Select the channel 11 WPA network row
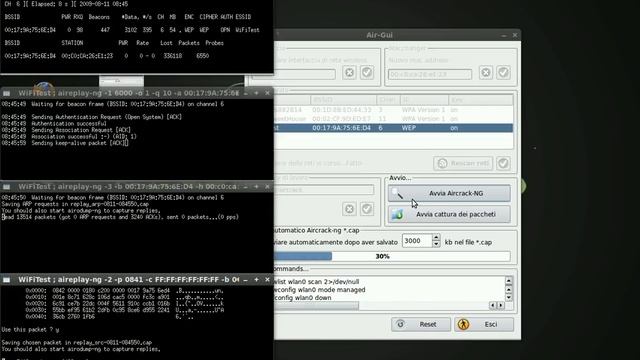Screen dimensions: 640x360 tap(393, 119)
